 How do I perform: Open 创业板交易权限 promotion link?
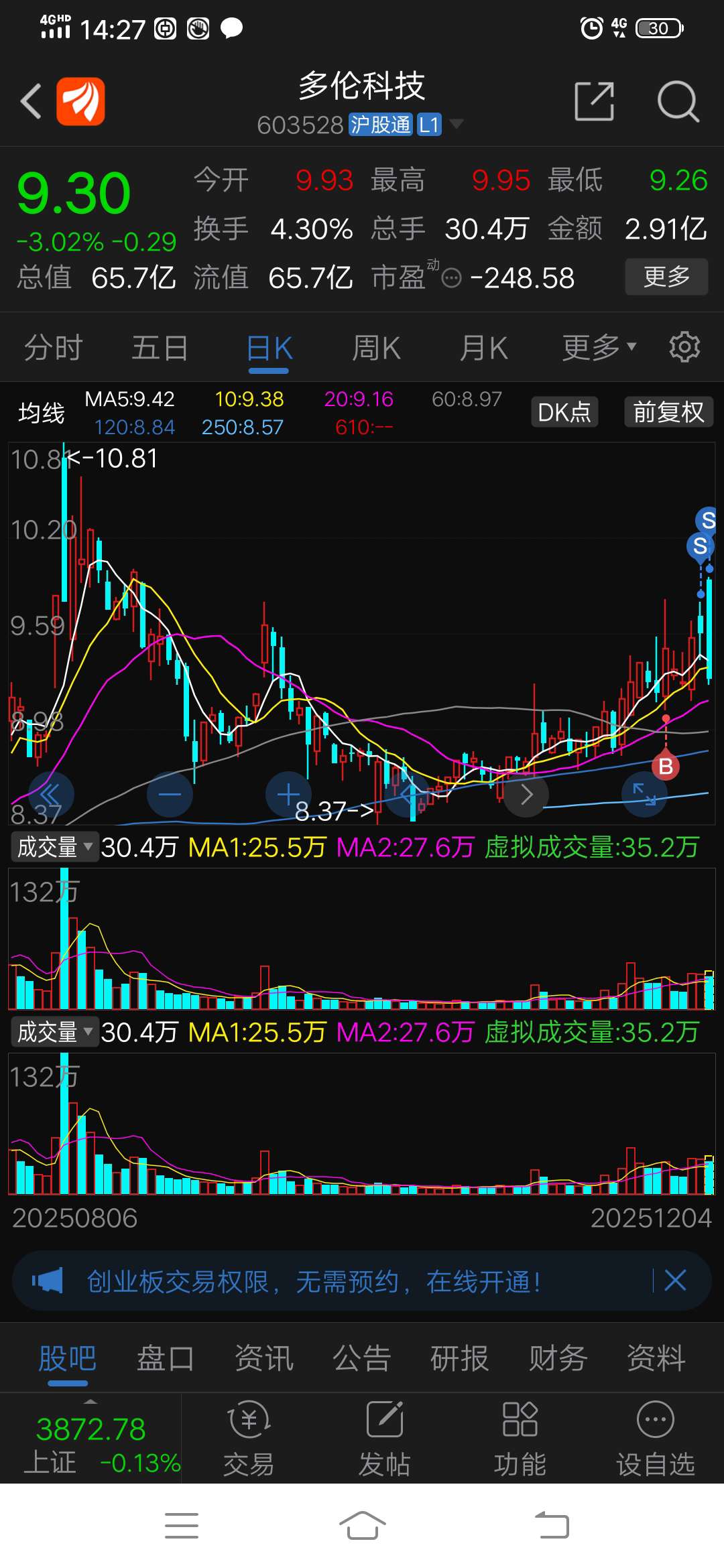pos(314,1281)
